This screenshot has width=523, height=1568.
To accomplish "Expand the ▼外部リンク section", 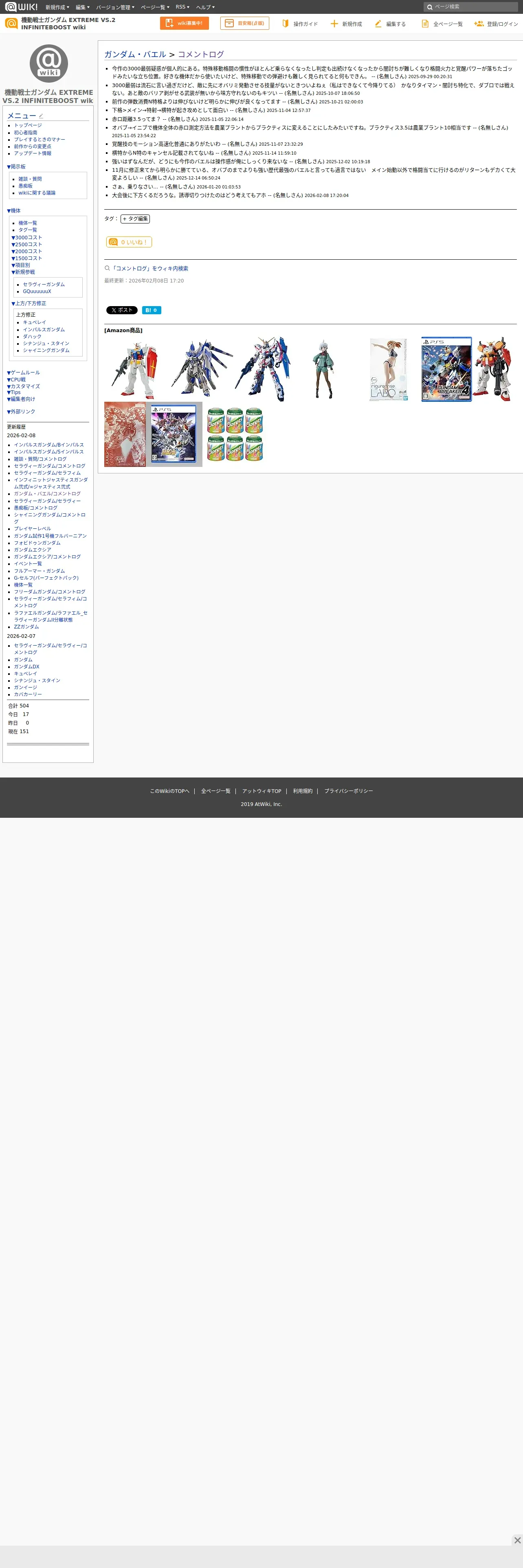I will (21, 412).
